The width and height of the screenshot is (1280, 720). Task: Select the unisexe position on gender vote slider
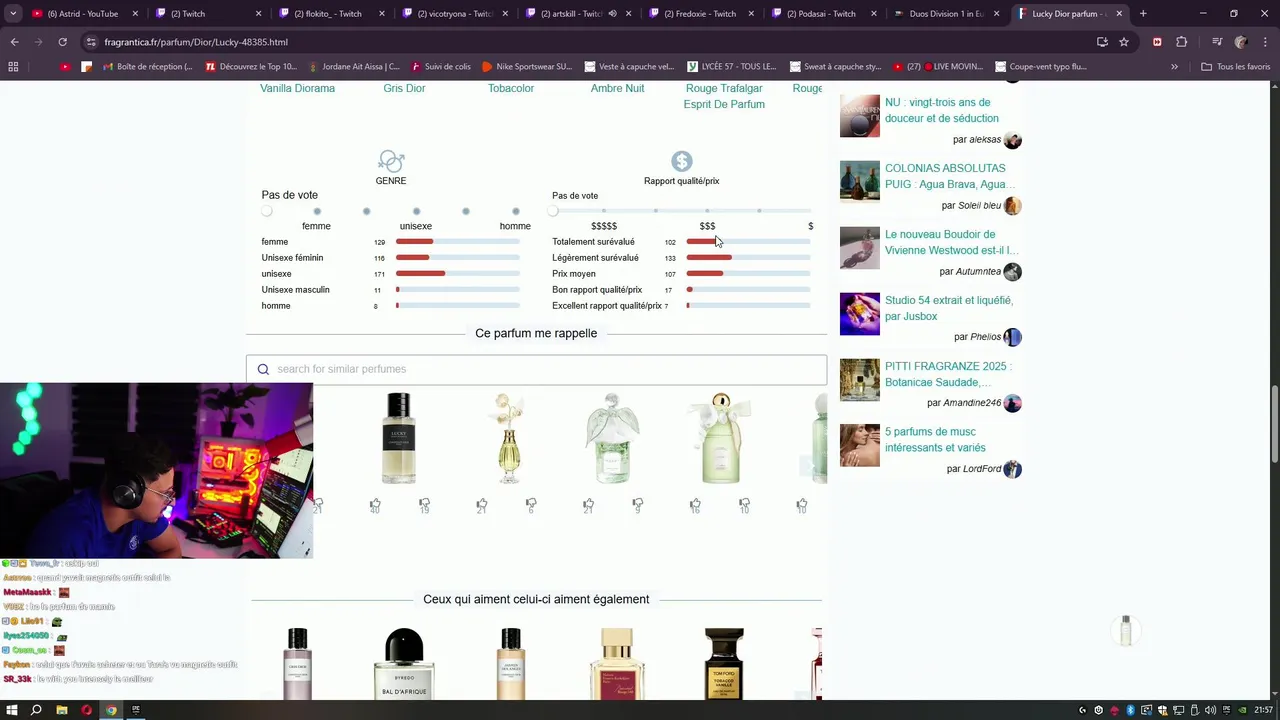click(x=416, y=211)
